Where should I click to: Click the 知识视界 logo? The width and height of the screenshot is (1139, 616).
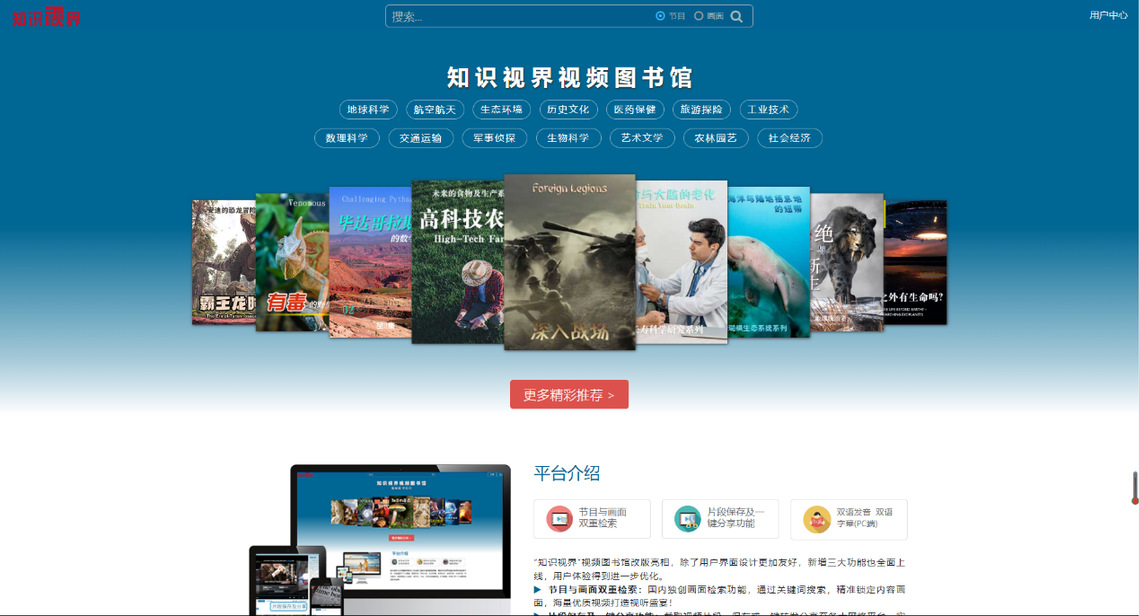click(x=46, y=16)
